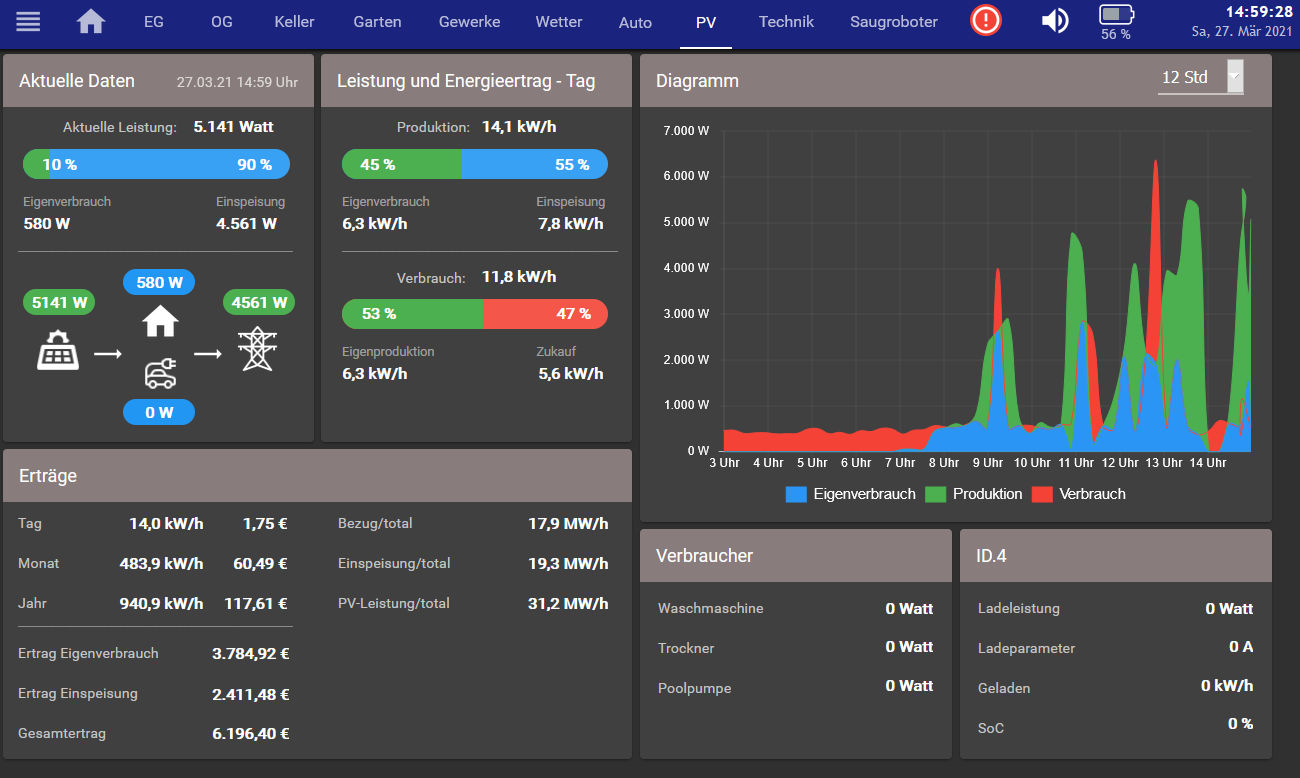Click the Zukauf 5,6 kW/h value
This screenshot has width=1300, height=778.
[570, 373]
